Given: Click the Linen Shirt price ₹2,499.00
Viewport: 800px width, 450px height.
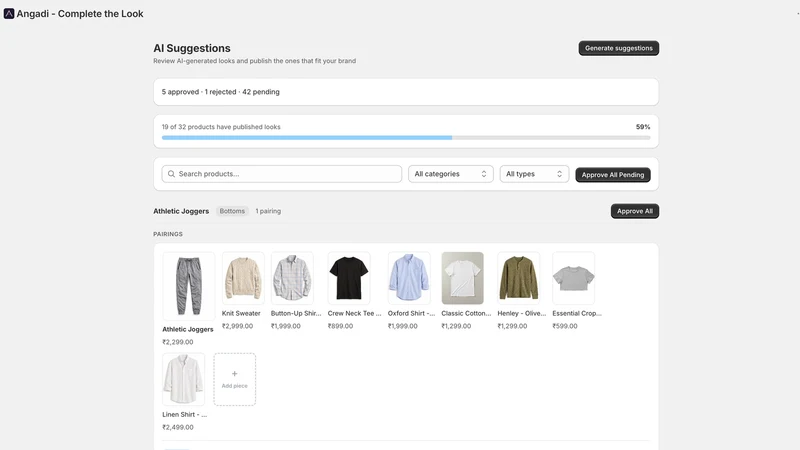Looking at the screenshot, I should click(178, 428).
